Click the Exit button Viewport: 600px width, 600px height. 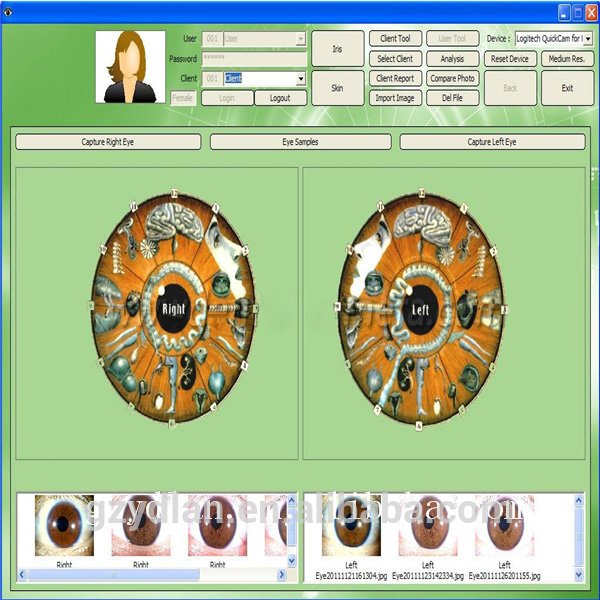pyautogui.click(x=567, y=88)
